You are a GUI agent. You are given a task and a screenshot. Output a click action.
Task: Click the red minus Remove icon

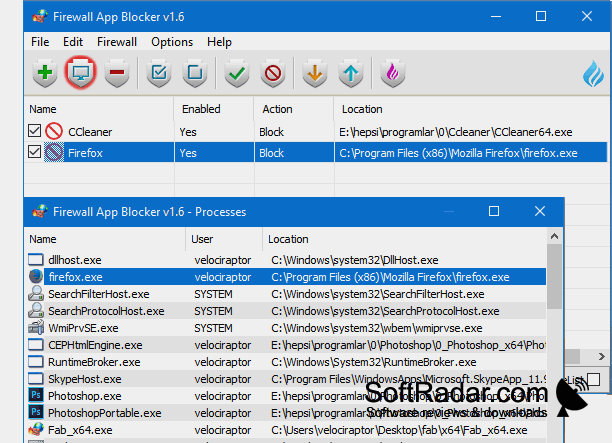(117, 73)
